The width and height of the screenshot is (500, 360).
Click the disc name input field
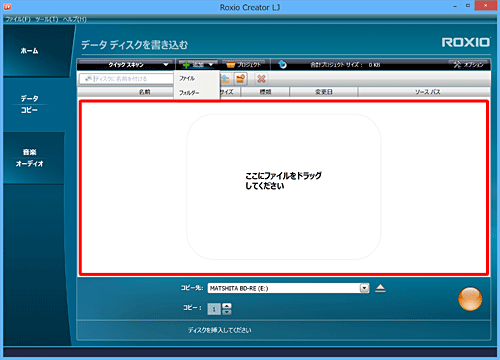(x=126, y=79)
